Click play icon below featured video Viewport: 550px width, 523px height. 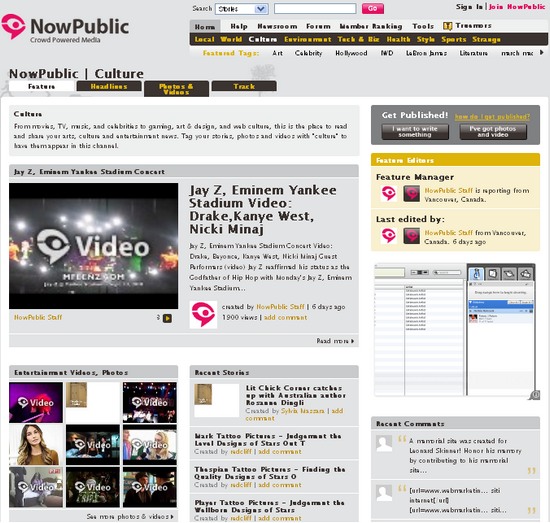167,318
